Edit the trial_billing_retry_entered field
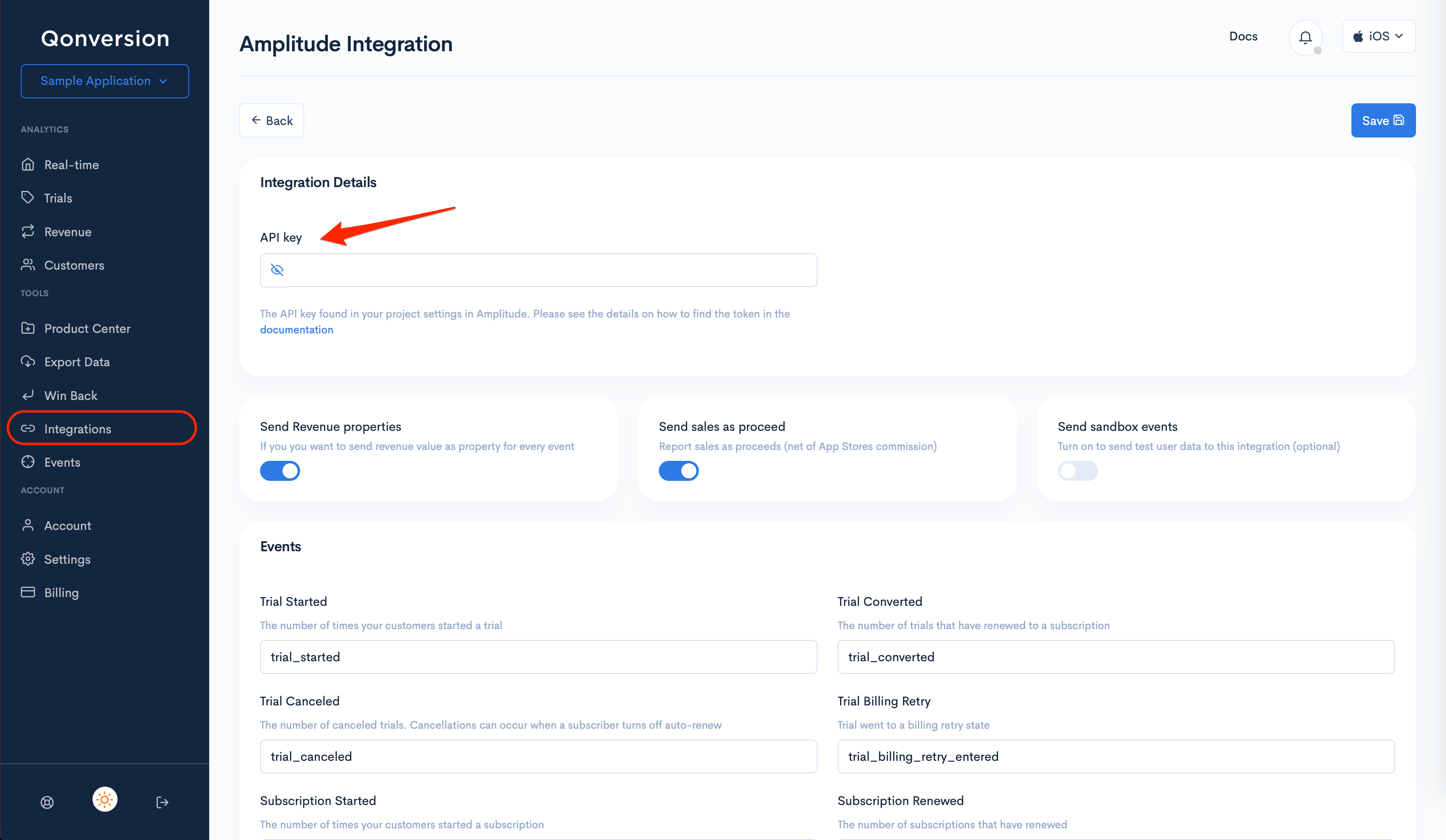1446x840 pixels. click(x=1116, y=756)
